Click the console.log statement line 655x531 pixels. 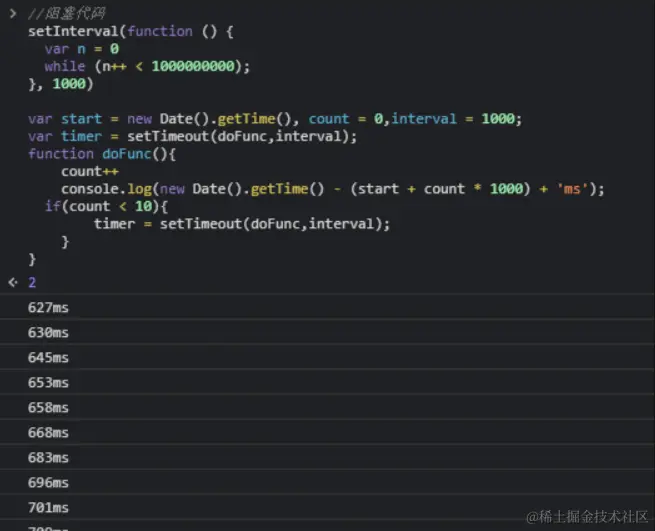point(333,189)
